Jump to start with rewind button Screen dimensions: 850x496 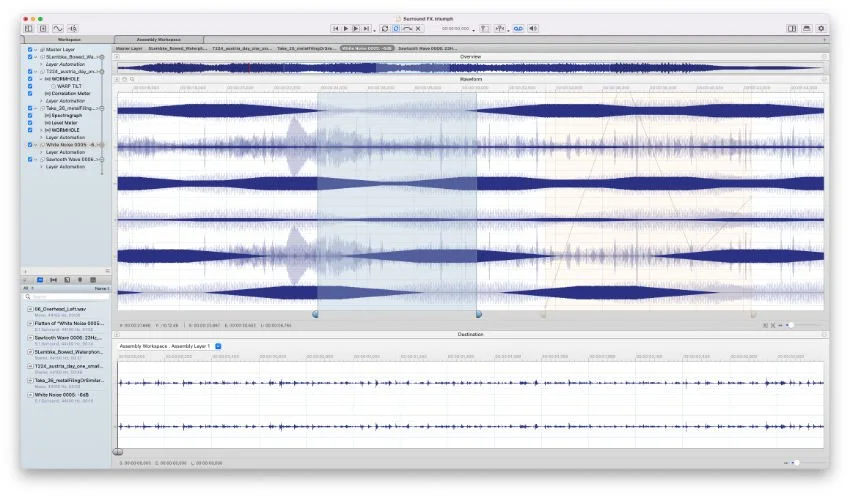click(x=336, y=28)
